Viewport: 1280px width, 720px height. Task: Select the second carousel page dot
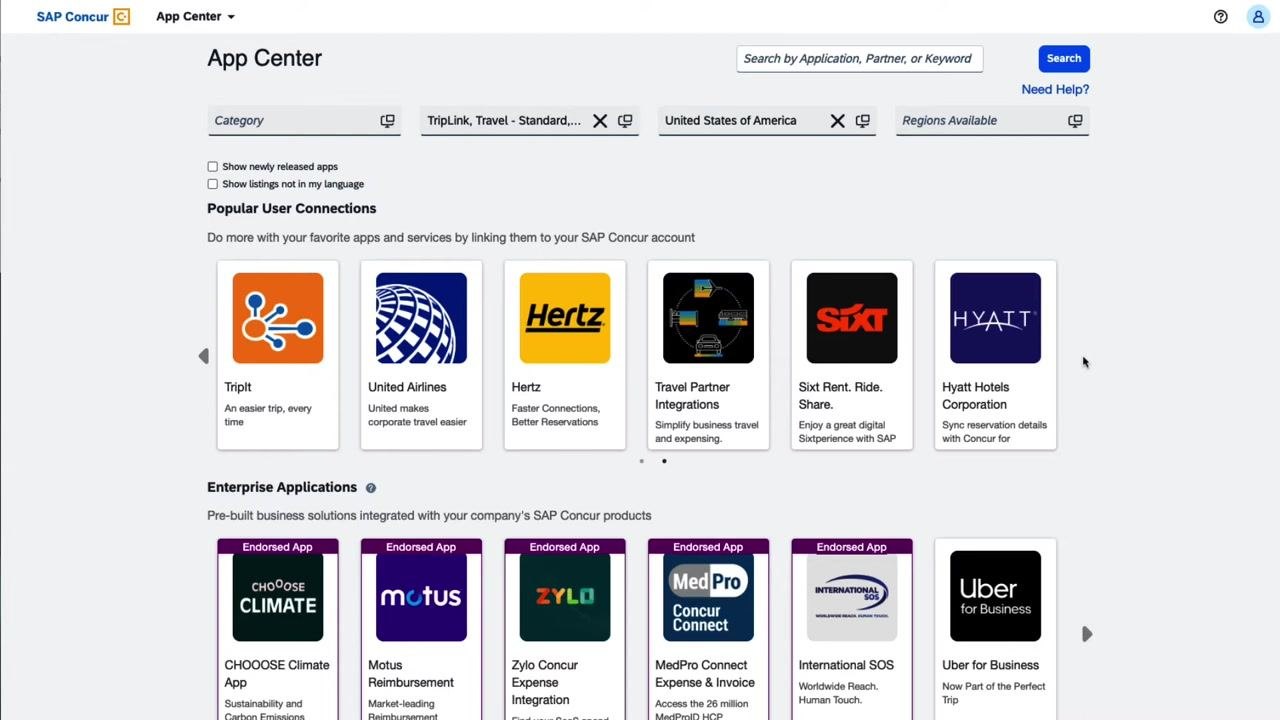click(x=664, y=461)
